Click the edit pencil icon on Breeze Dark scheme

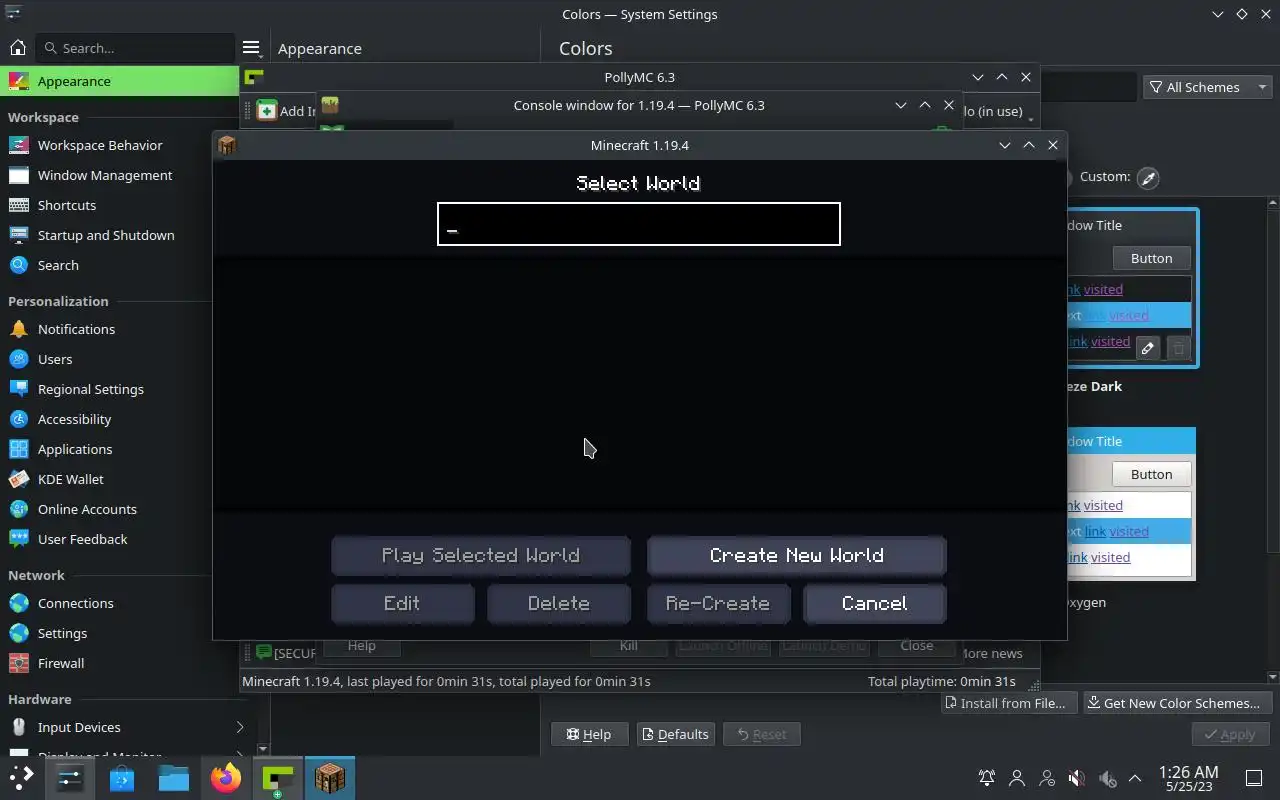click(1148, 348)
